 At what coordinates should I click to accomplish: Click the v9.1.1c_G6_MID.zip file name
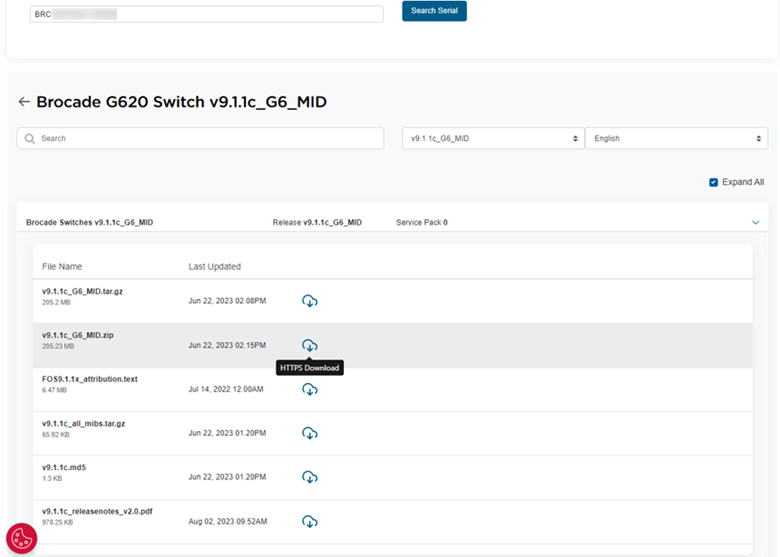point(78,335)
